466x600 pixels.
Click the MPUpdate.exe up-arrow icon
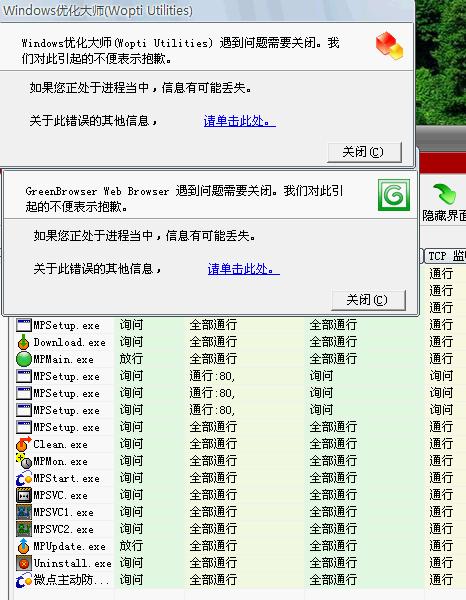pos(23,546)
